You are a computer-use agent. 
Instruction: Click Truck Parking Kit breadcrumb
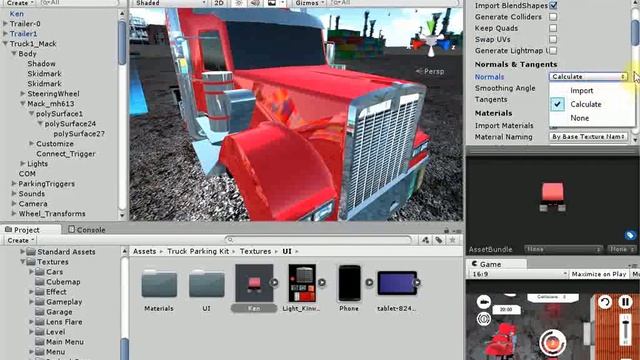coord(198,251)
